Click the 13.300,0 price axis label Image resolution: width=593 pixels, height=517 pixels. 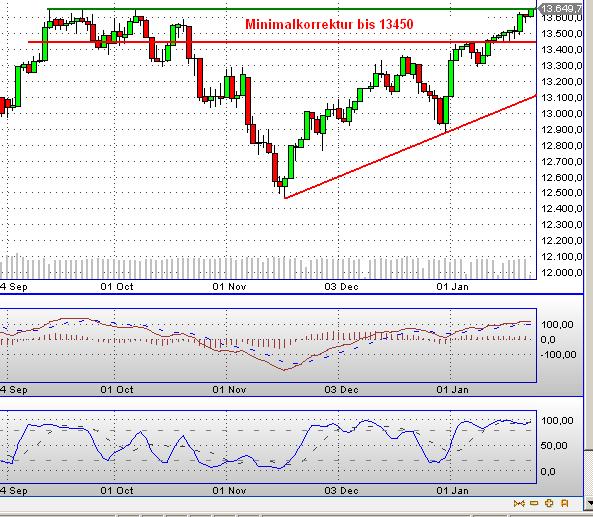coord(562,66)
